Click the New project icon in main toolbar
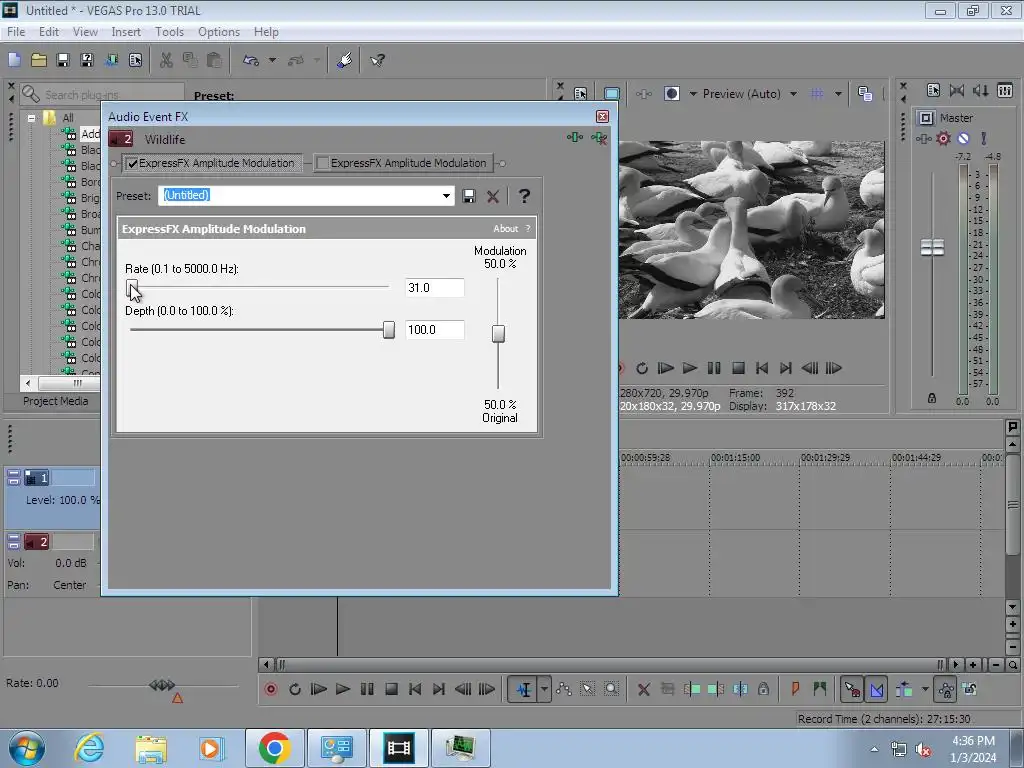This screenshot has width=1024, height=768. click(x=14, y=60)
